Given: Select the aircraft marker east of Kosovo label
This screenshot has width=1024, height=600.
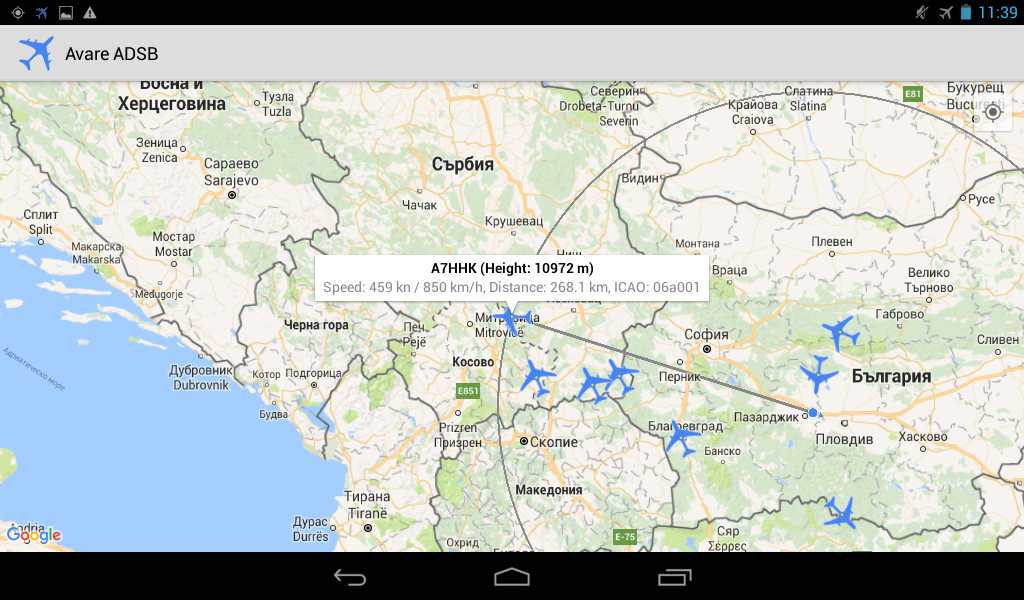Looking at the screenshot, I should tap(537, 377).
